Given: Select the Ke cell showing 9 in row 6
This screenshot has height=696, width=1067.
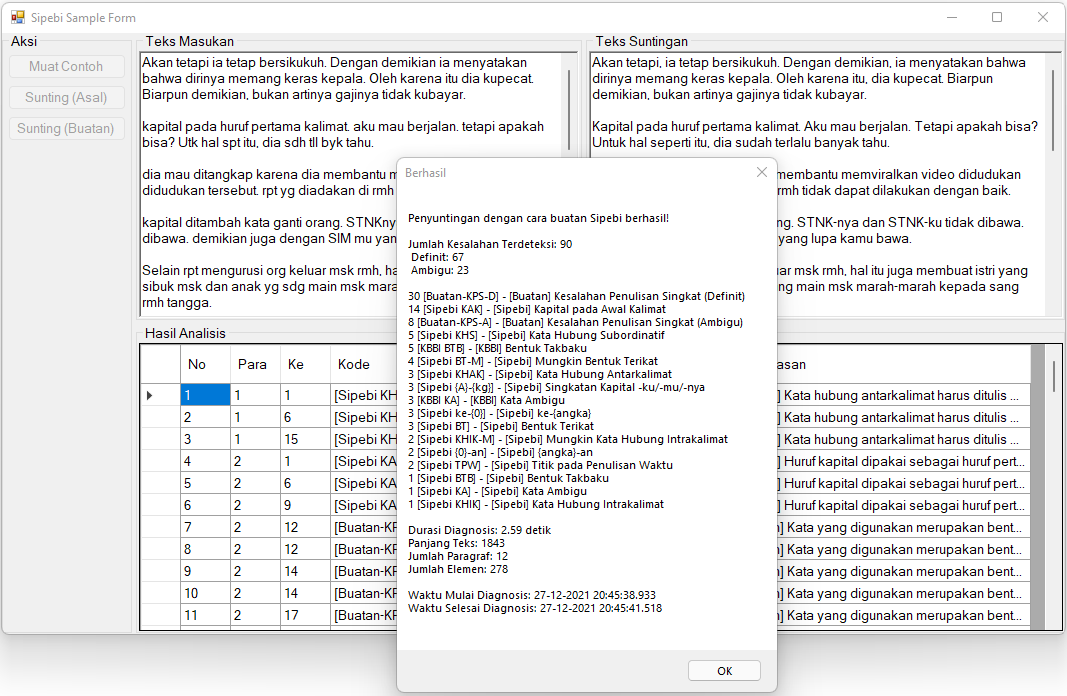Looking at the screenshot, I should (305, 506).
